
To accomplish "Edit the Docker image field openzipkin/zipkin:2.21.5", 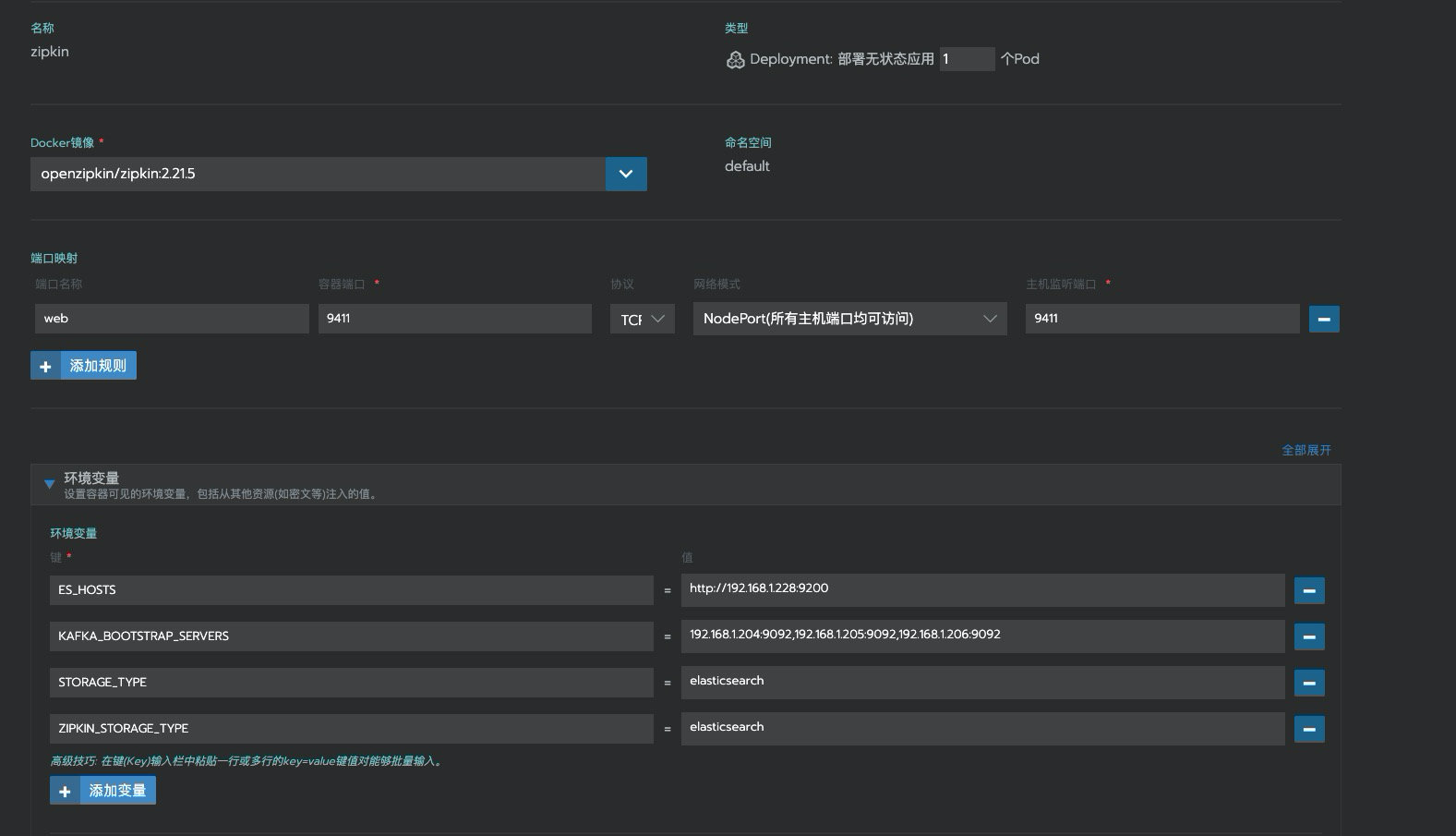I will coord(318,174).
